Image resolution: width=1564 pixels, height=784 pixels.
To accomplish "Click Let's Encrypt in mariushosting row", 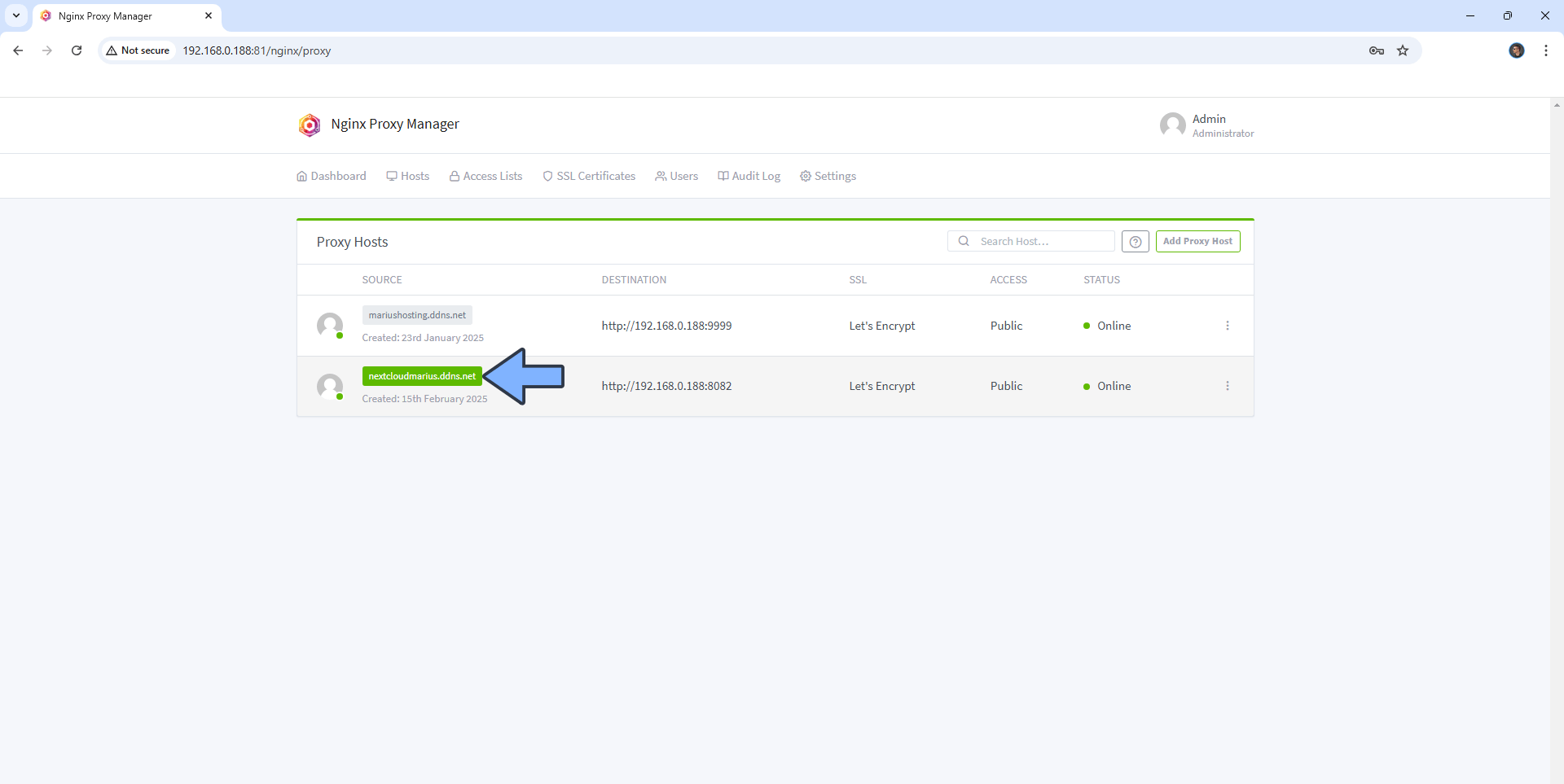I will (x=882, y=326).
